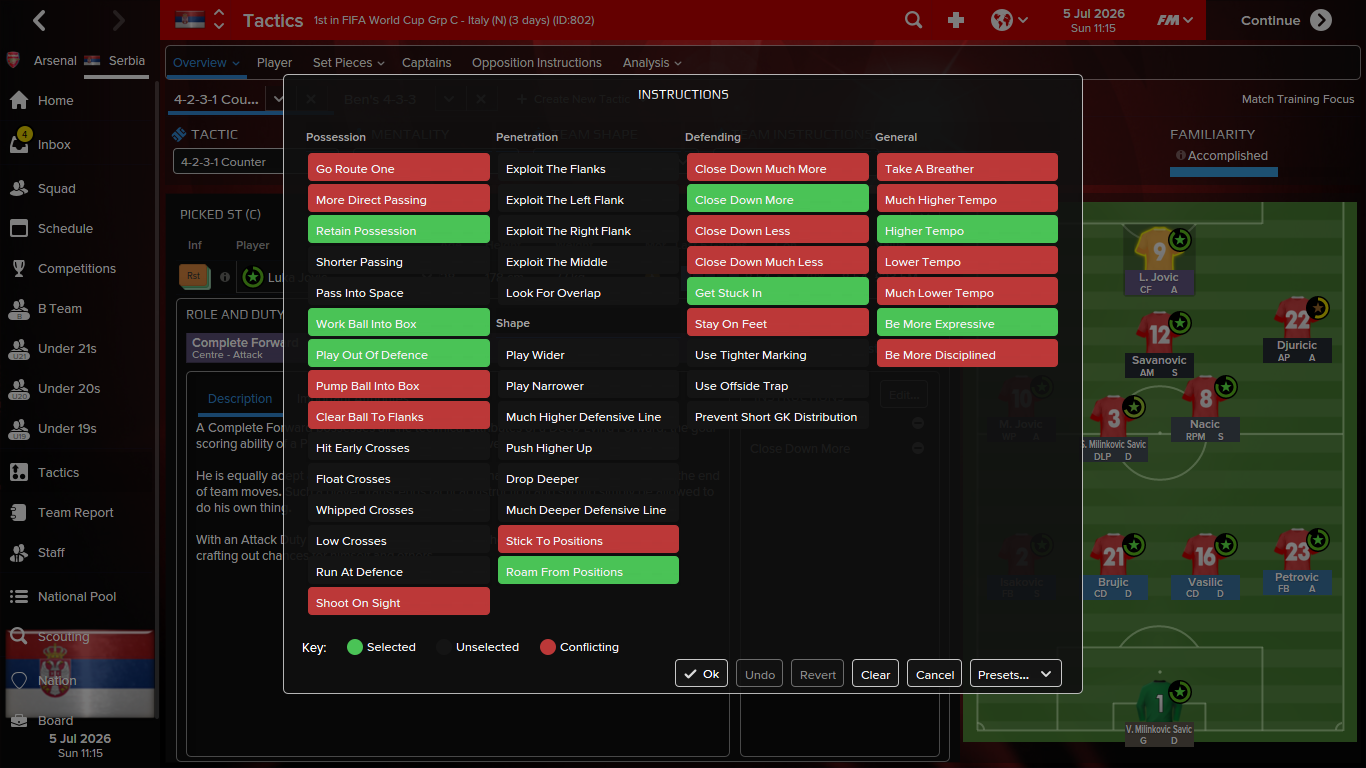
Task: Click the Familiarity progress bar
Action: pyautogui.click(x=1223, y=172)
